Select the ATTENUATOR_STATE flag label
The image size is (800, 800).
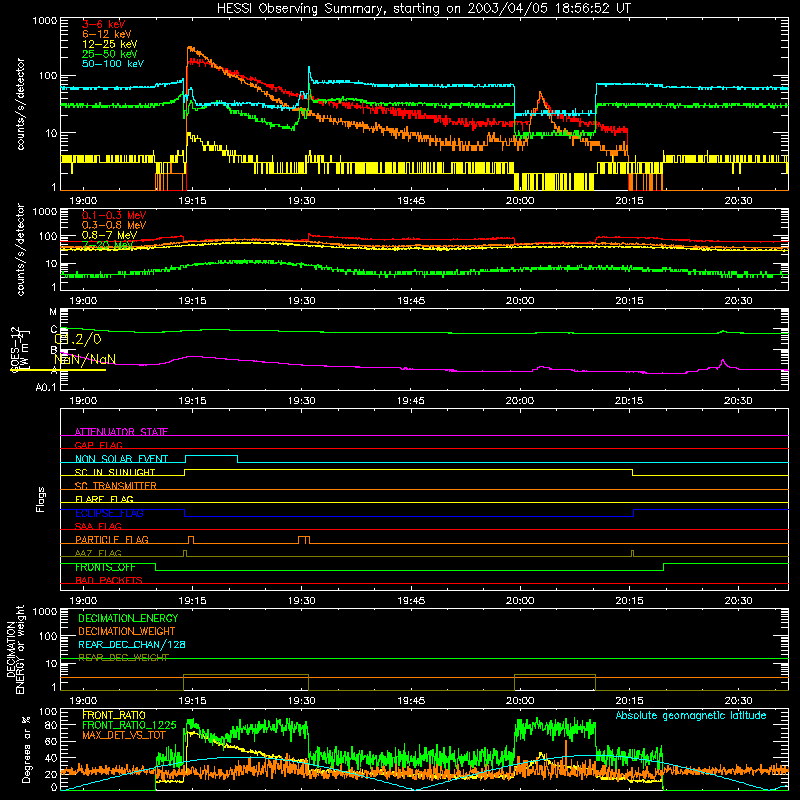click(x=121, y=432)
